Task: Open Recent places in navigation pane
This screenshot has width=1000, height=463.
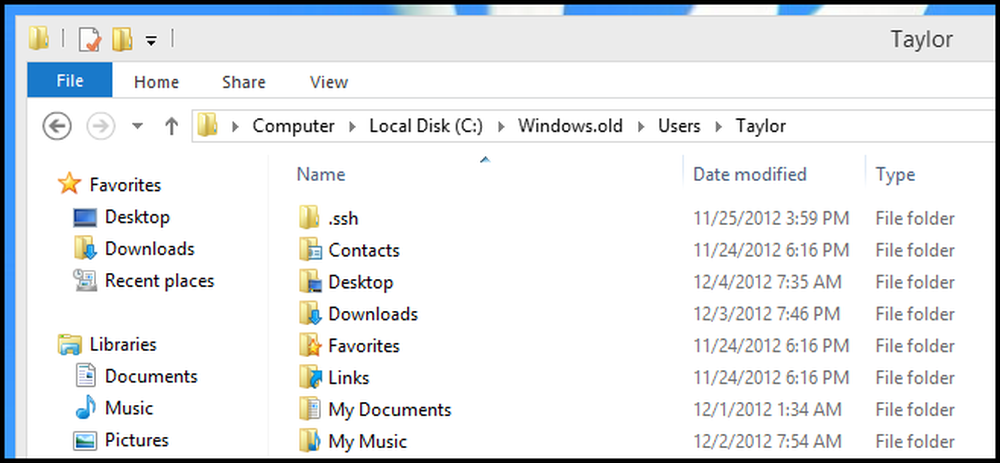Action: (x=159, y=281)
